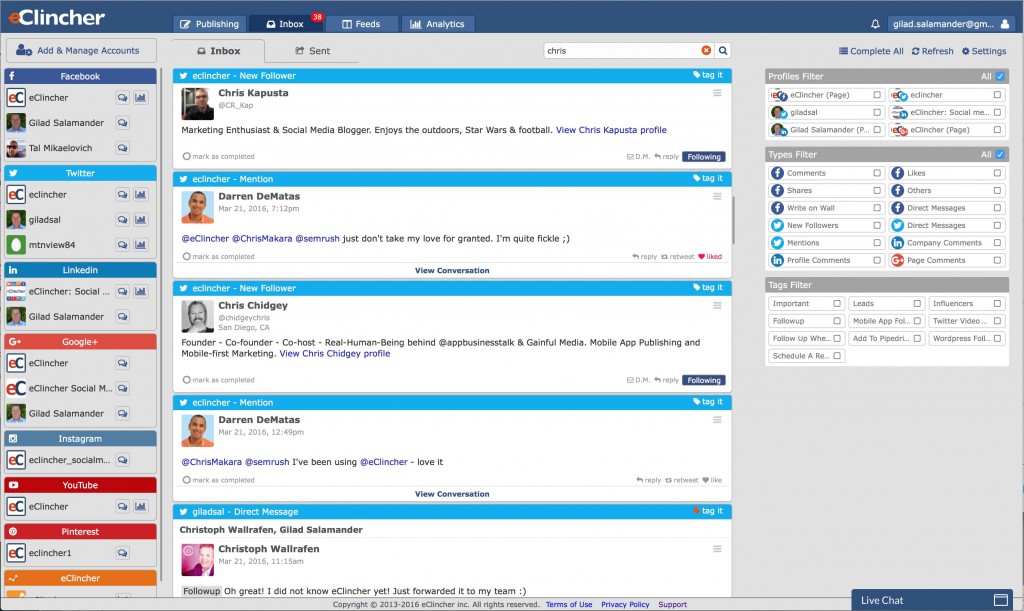Open inbox icon for eclincher_socialm Instagram
1024x611 pixels.
(122, 460)
